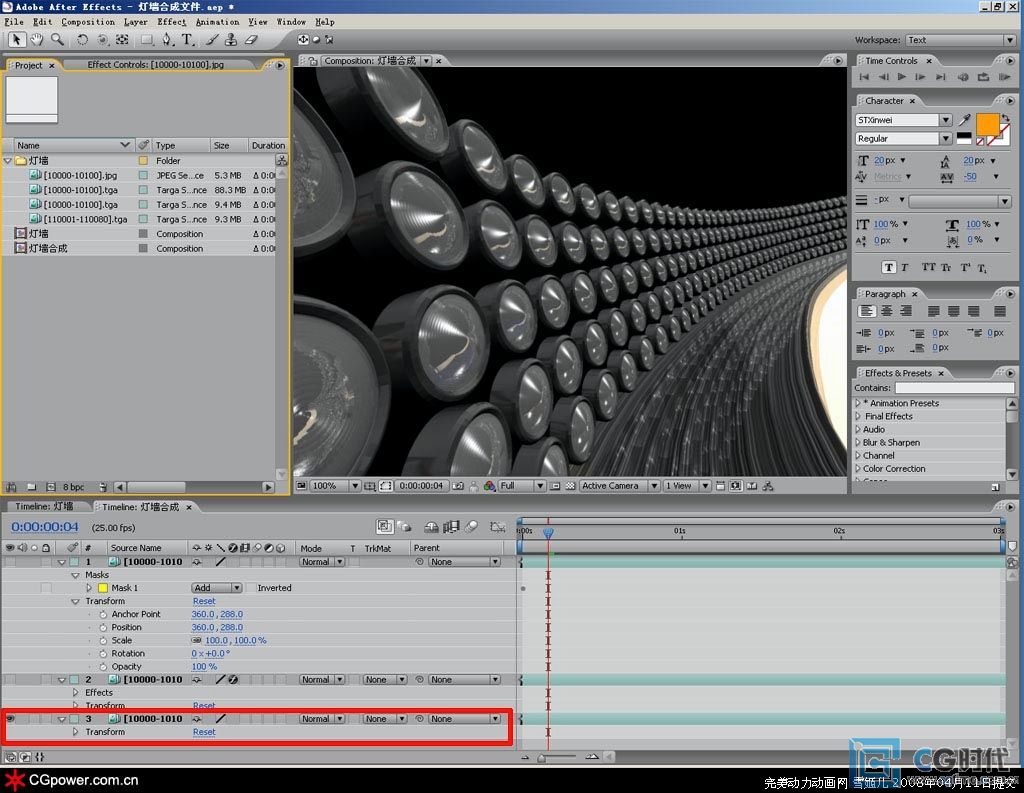Click Reset for layer 3 Transform
1024x793 pixels.
204,732
